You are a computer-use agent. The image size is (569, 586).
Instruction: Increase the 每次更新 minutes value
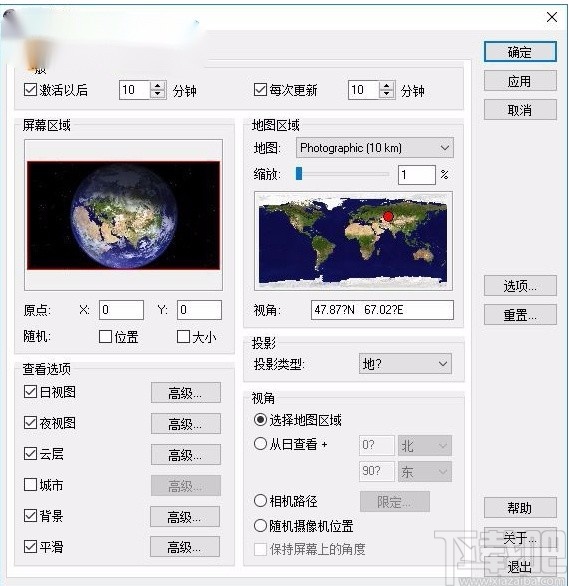point(387,86)
